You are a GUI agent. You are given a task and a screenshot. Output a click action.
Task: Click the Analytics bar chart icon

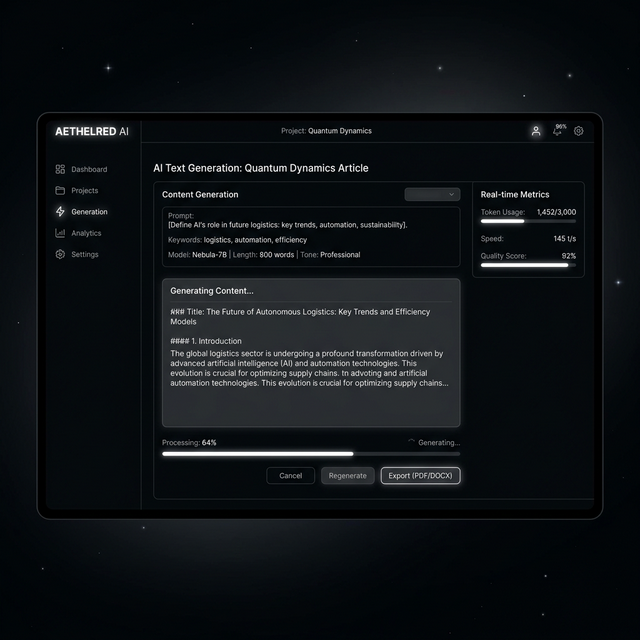click(60, 233)
